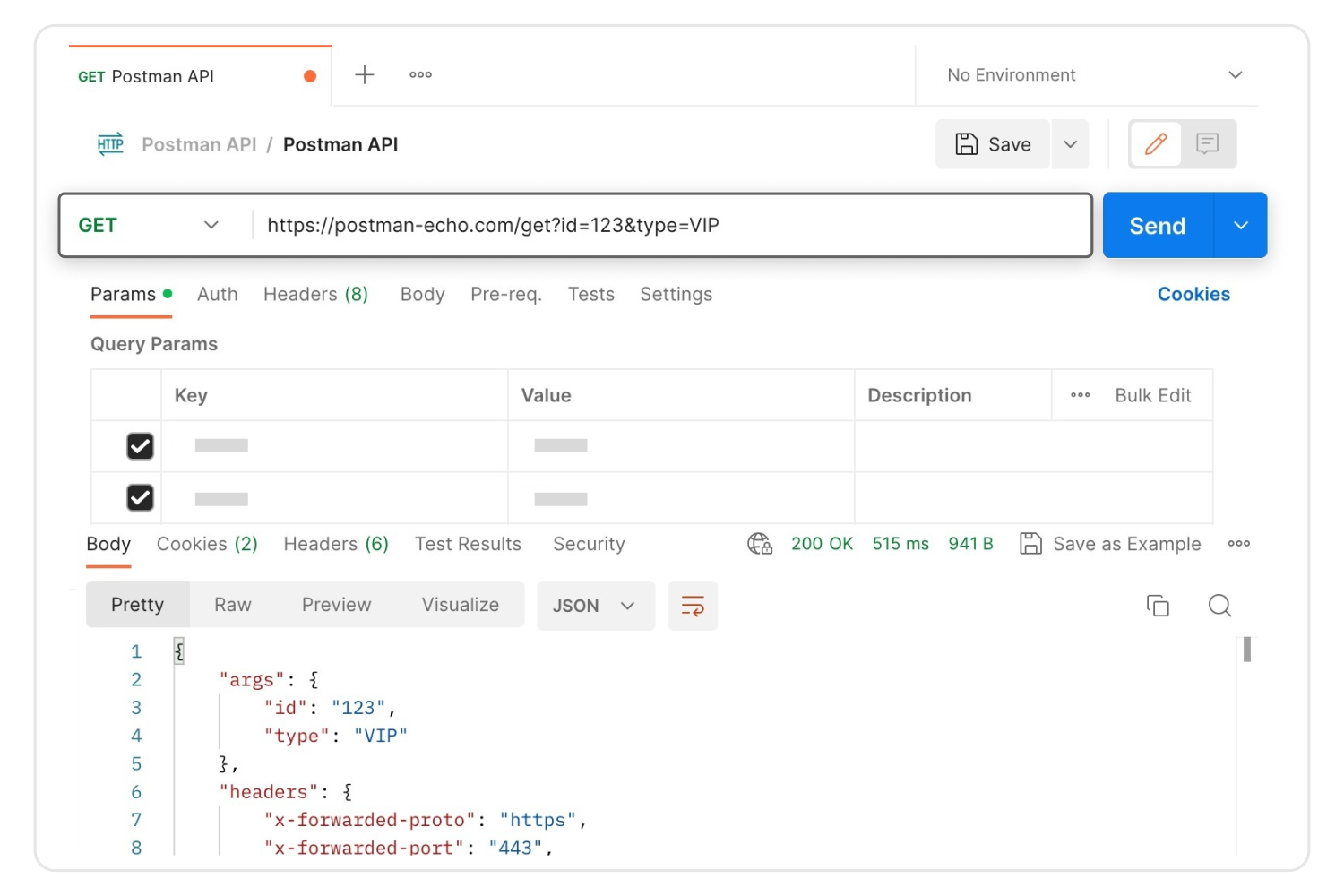Open the JSON format dropdown
The image size is (1344, 896).
coord(595,606)
